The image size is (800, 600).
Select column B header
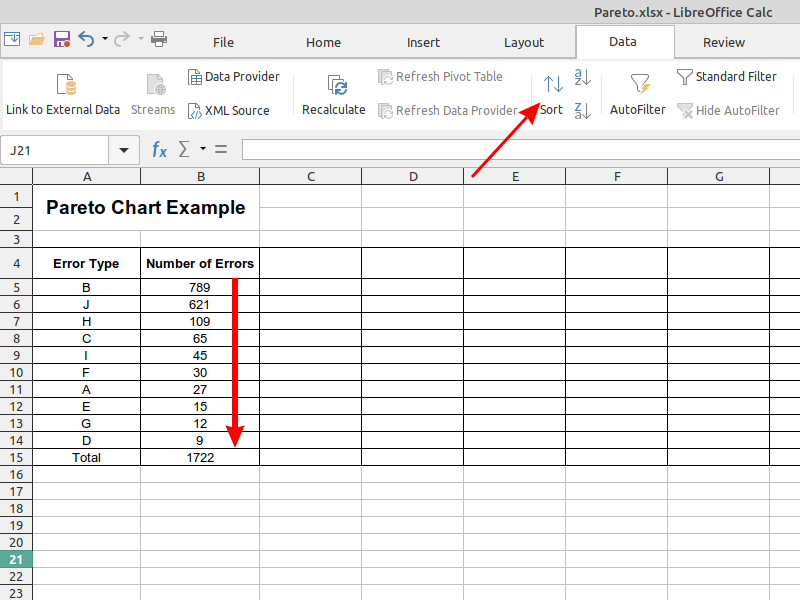[x=200, y=177]
